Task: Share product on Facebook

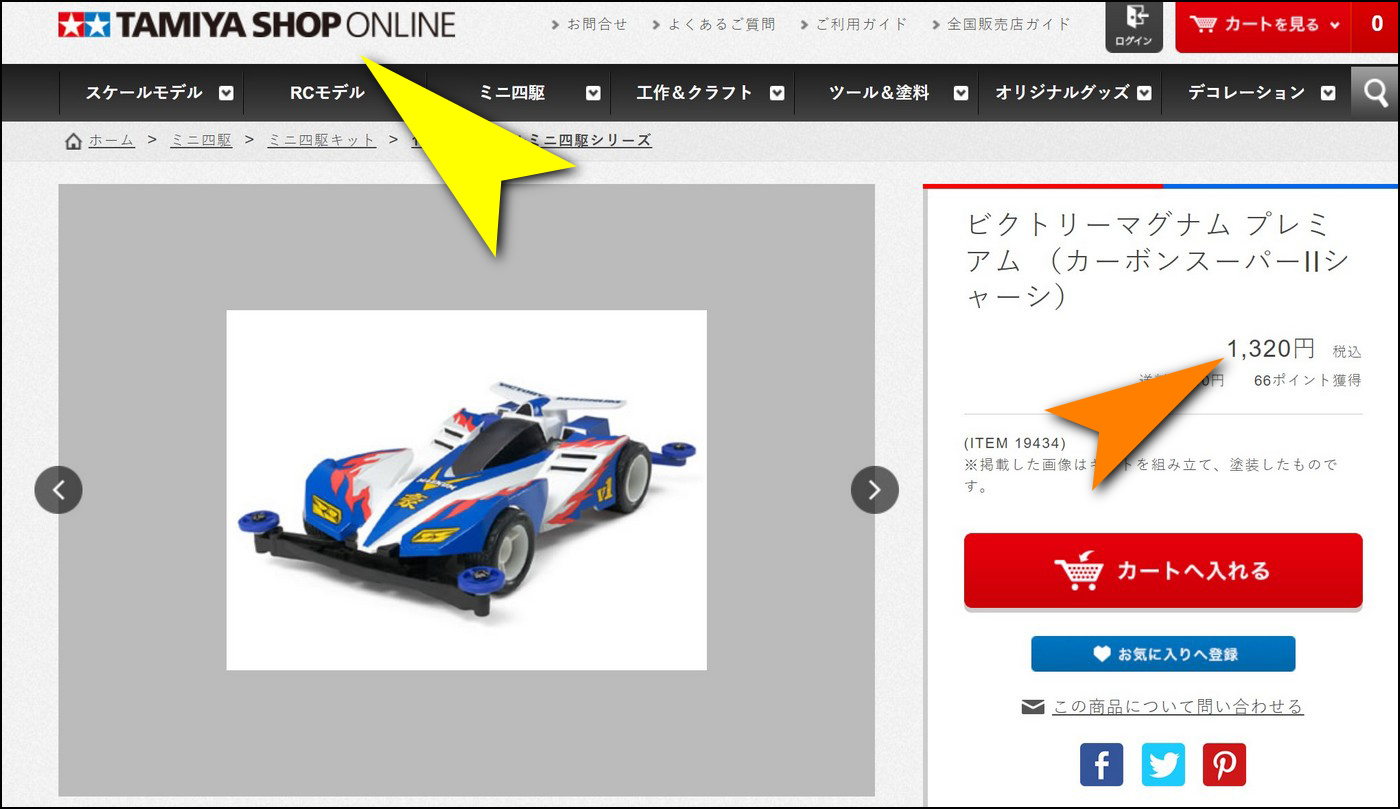Action: (x=1101, y=764)
